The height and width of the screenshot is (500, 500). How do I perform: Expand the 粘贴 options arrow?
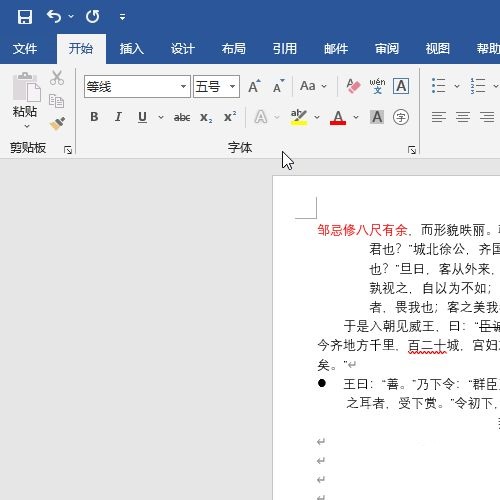(x=27, y=126)
